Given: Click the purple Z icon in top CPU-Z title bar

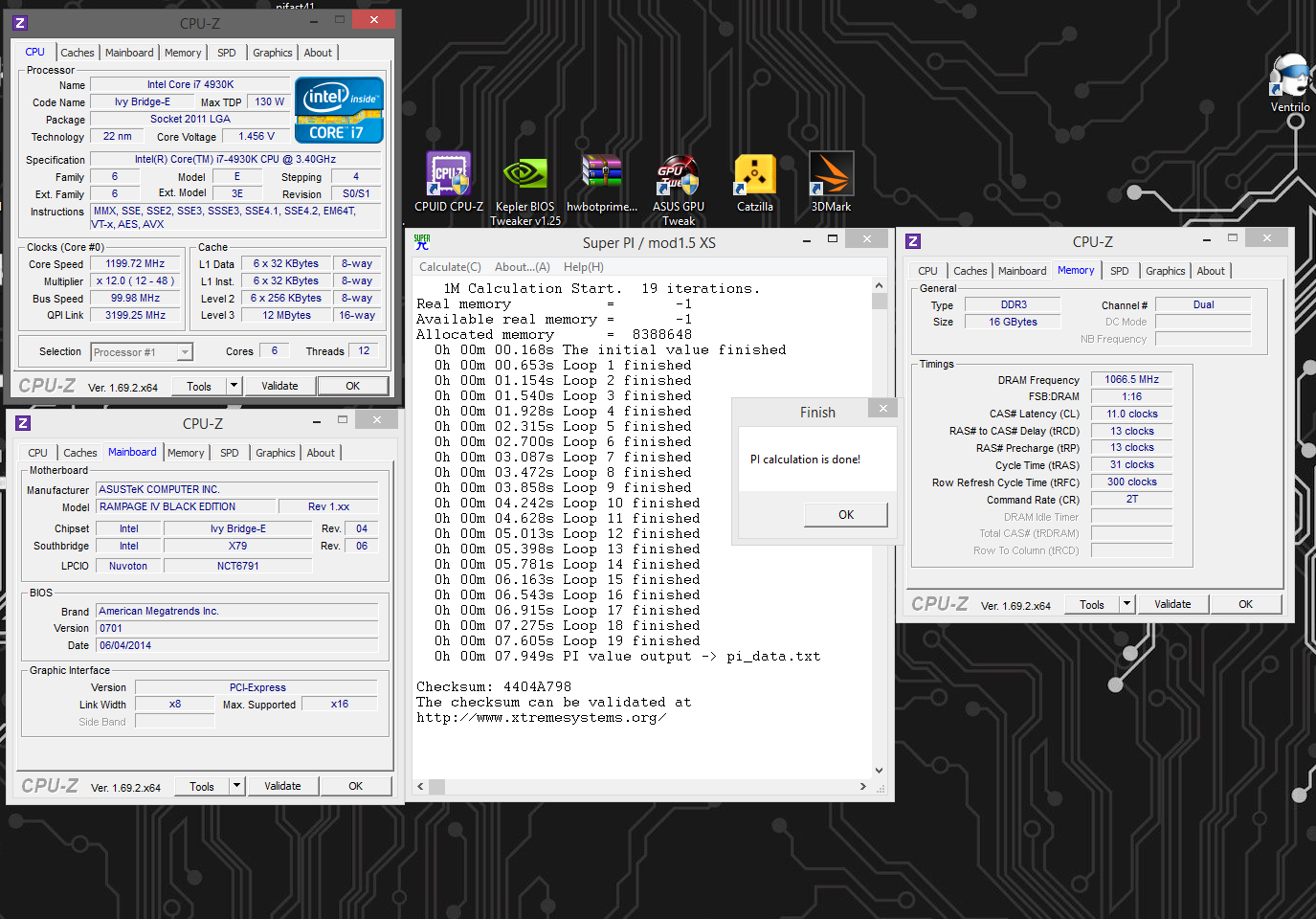Looking at the screenshot, I should tap(20, 22).
